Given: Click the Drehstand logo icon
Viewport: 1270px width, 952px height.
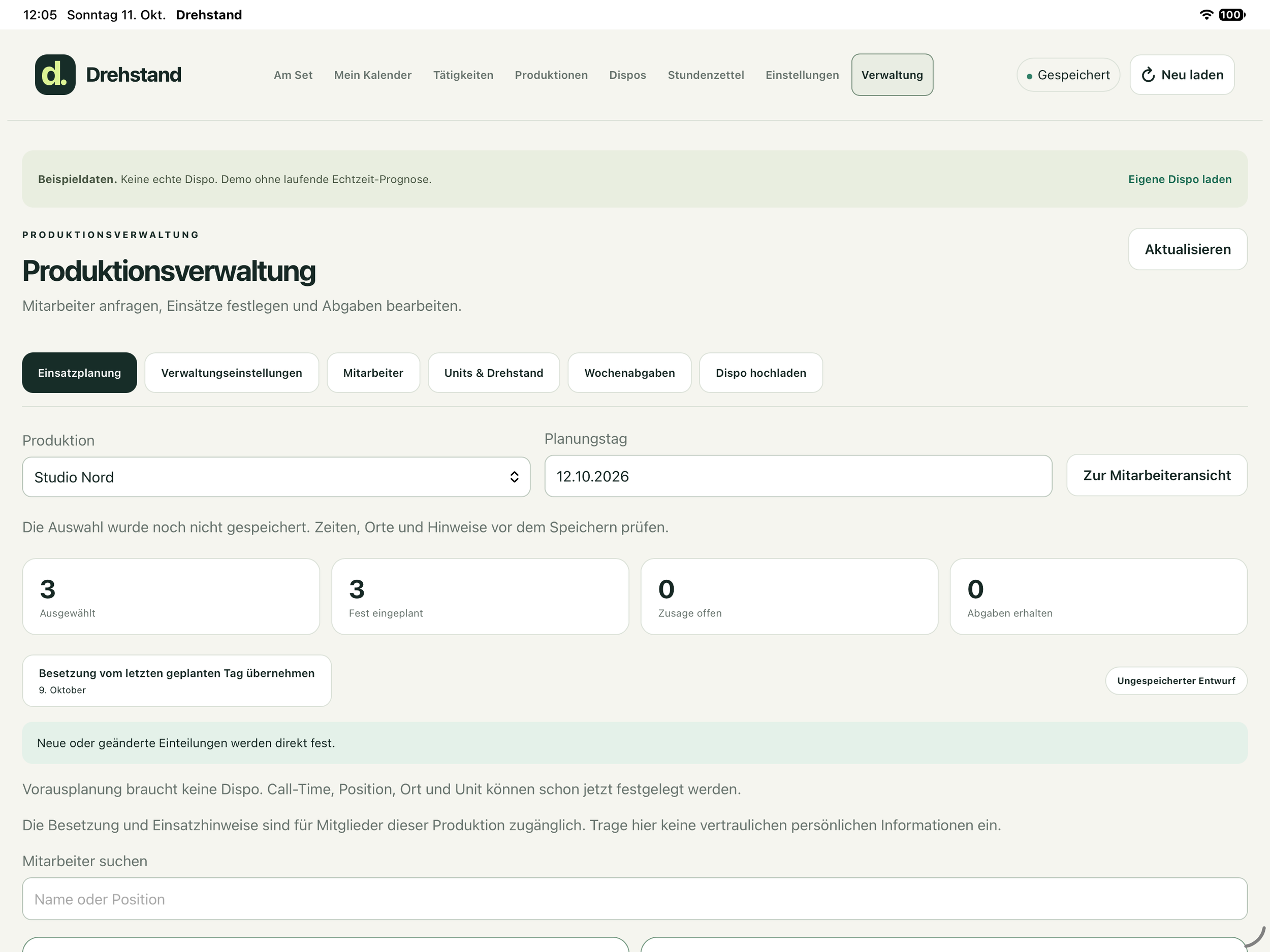Looking at the screenshot, I should point(55,75).
